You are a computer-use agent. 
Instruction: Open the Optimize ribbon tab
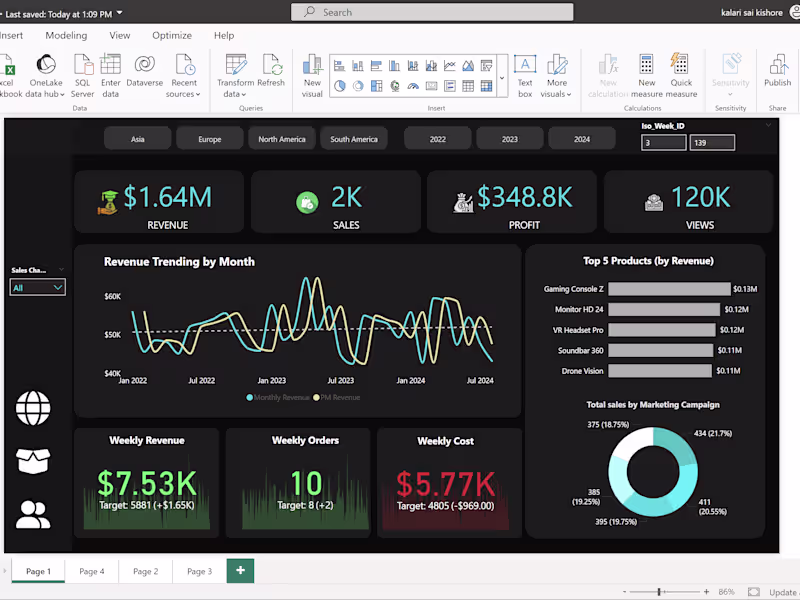(x=172, y=35)
